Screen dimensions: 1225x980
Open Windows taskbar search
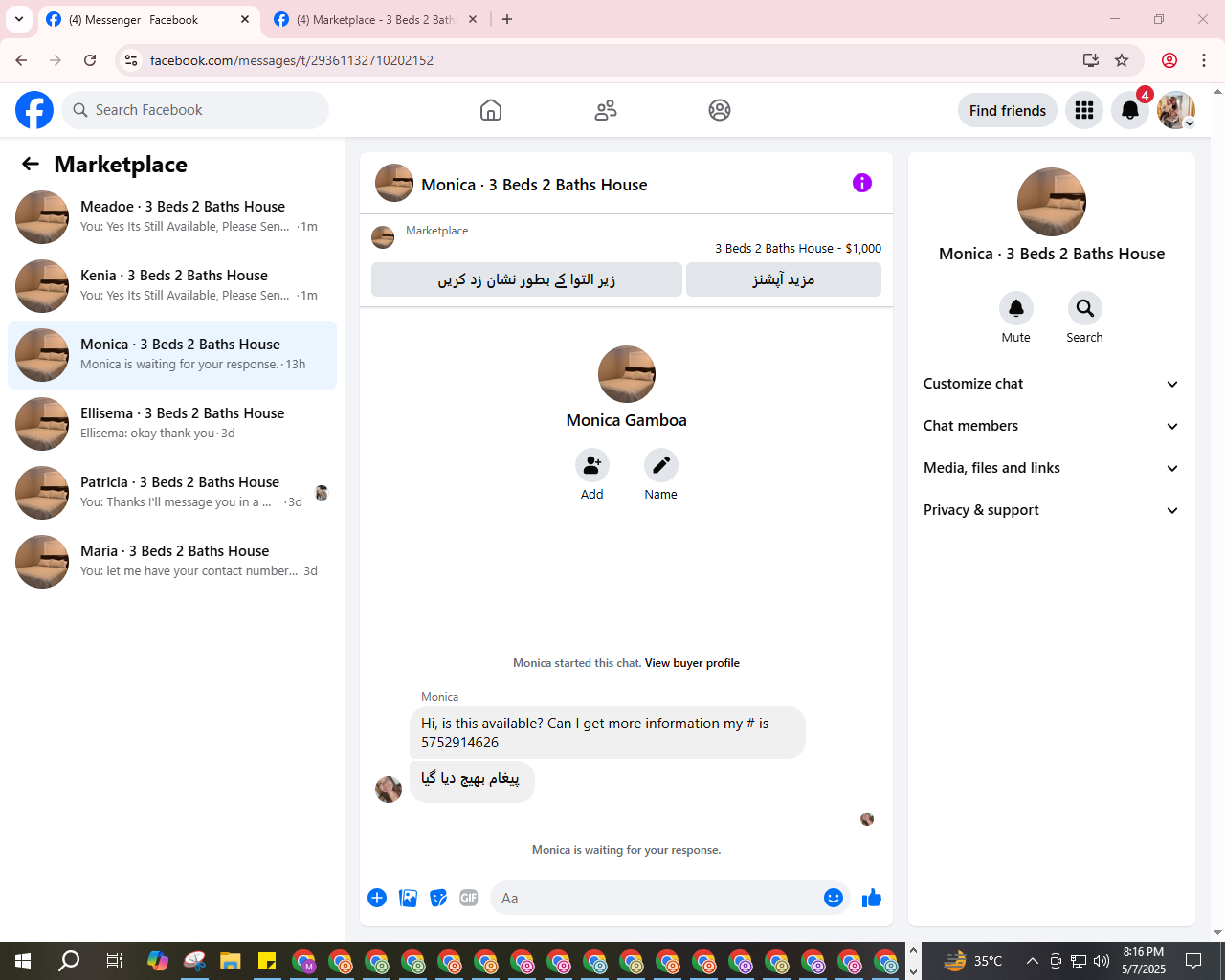coord(69,961)
